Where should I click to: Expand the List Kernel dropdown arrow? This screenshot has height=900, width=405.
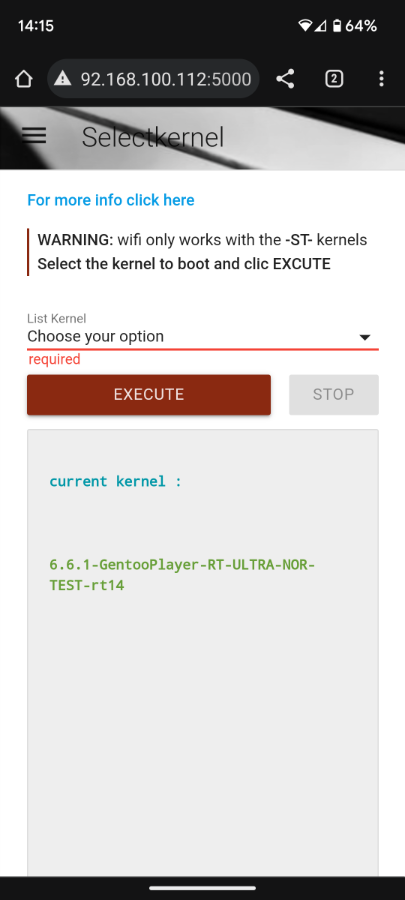point(364,338)
